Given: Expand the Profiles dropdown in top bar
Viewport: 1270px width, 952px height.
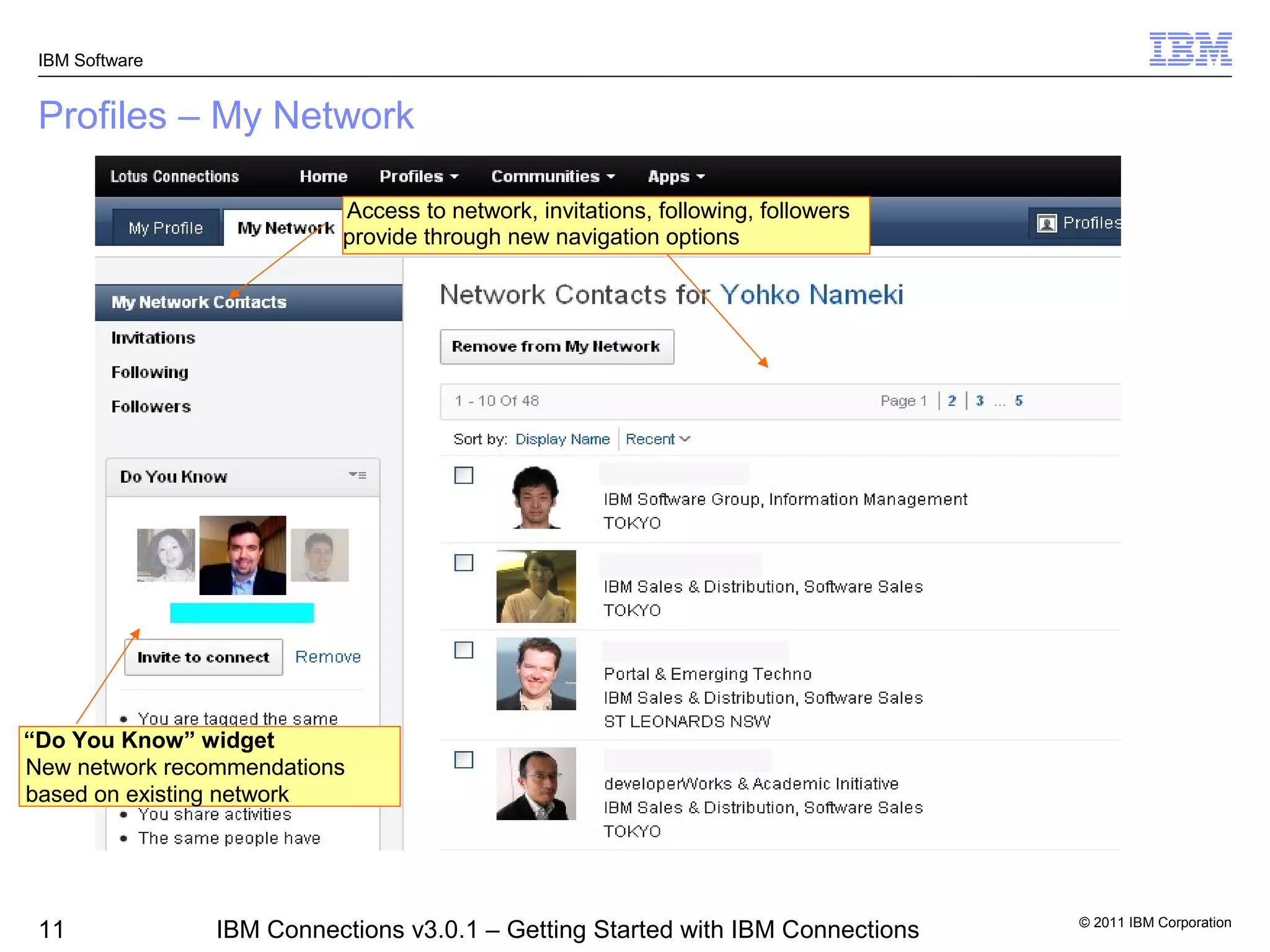Looking at the screenshot, I should tap(419, 177).
